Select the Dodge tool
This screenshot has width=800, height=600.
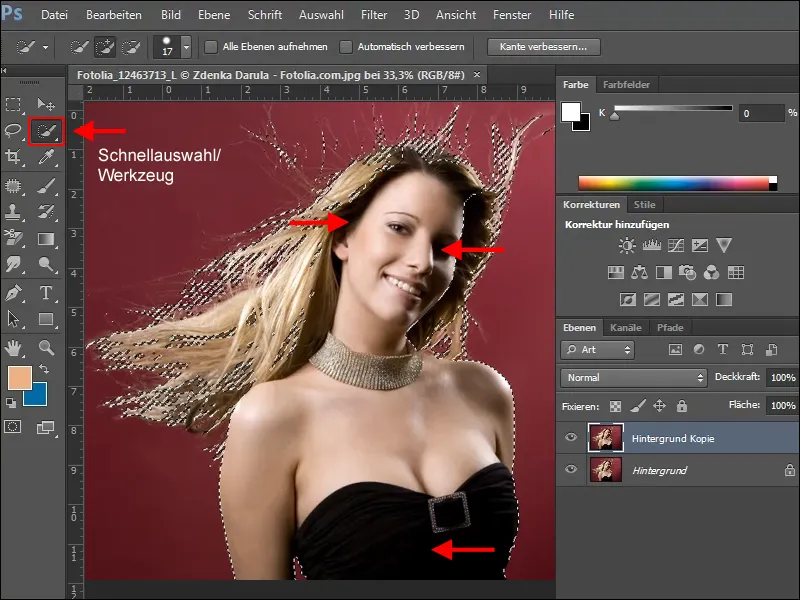(x=46, y=264)
